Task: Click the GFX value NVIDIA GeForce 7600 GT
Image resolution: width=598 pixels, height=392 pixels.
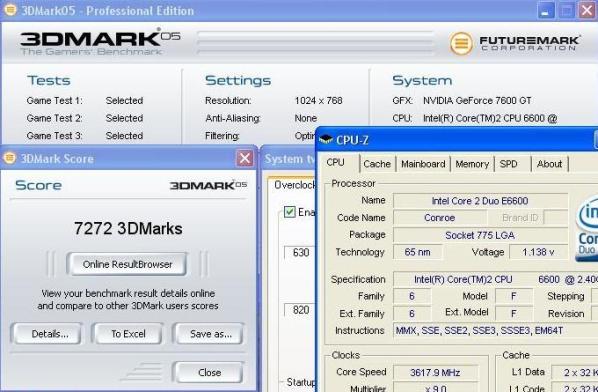Action: pyautogui.click(x=477, y=101)
